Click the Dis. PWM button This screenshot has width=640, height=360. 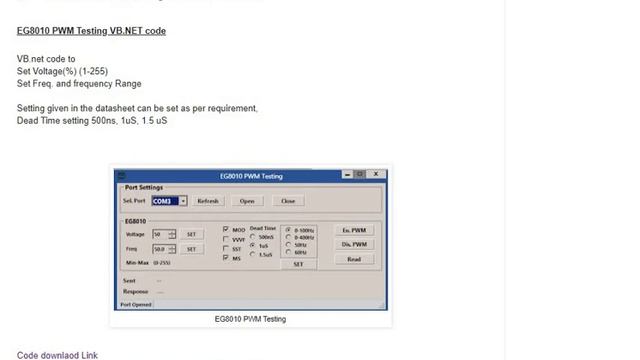pyautogui.click(x=354, y=244)
